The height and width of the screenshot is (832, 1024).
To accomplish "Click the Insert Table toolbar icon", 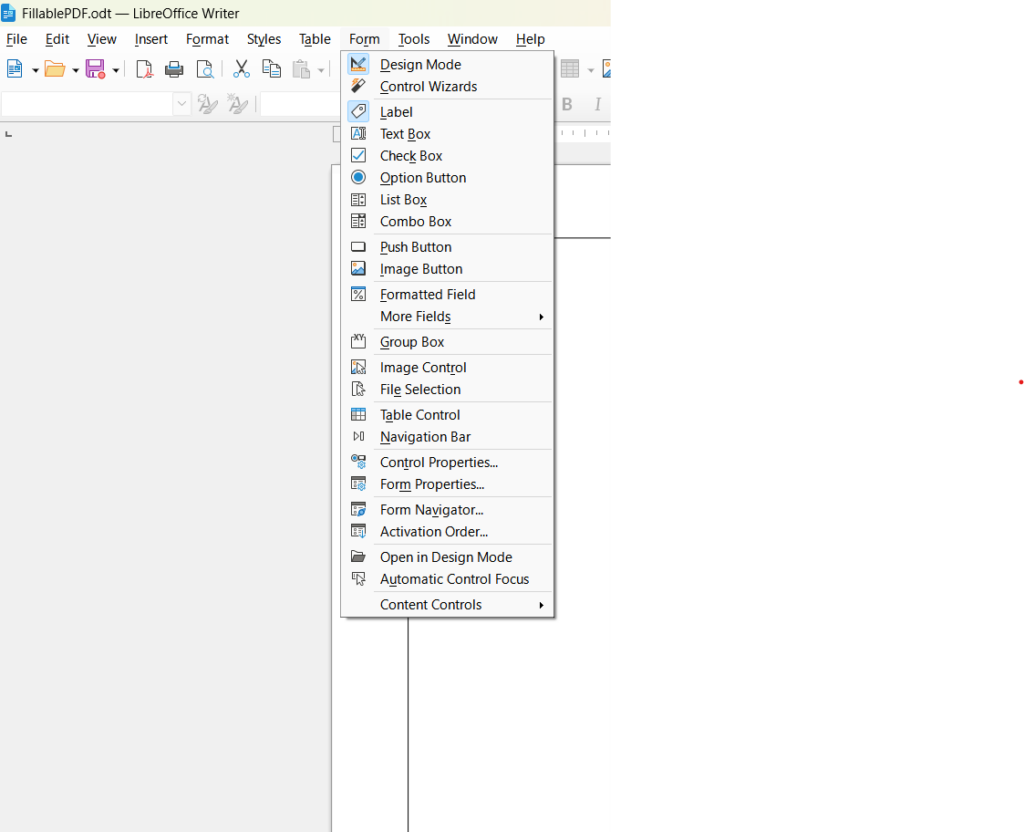I will 570,69.
